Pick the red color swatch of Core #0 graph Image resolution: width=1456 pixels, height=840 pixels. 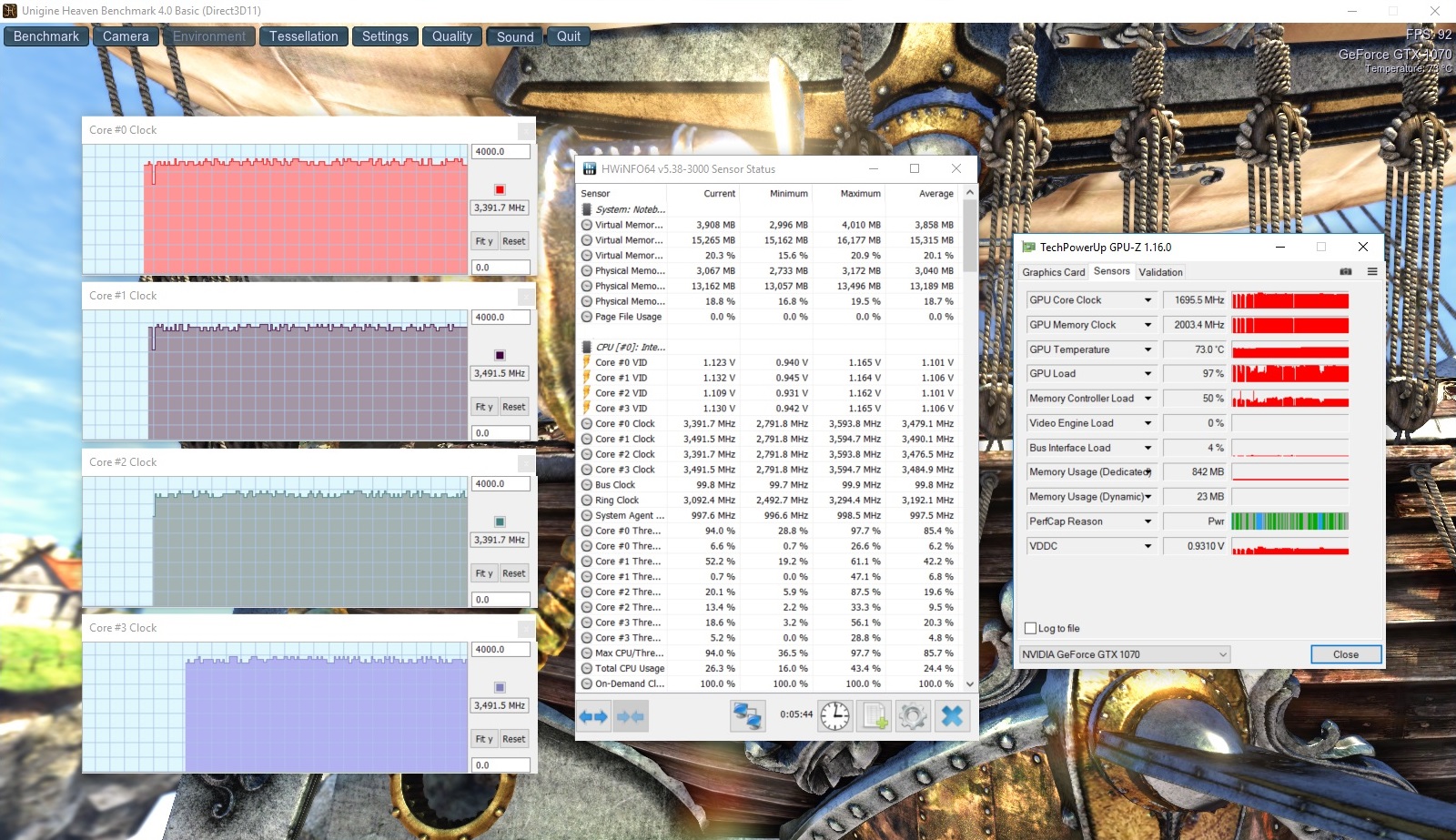(x=500, y=189)
